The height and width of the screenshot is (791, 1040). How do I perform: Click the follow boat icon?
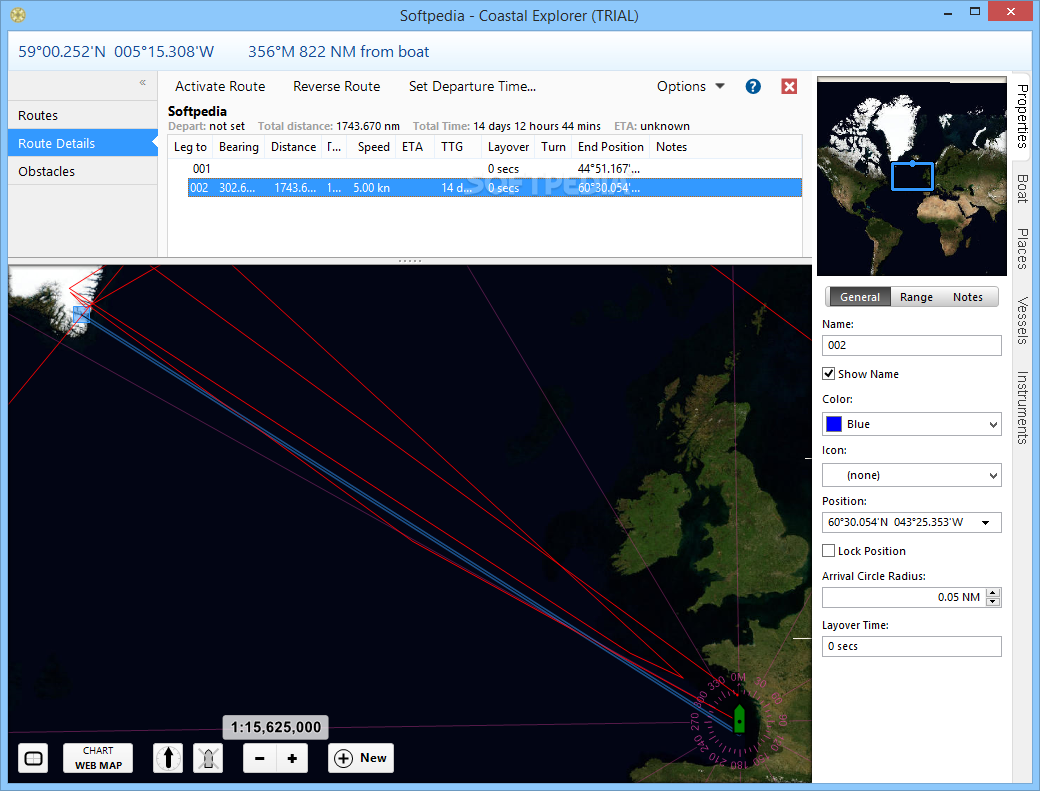coord(208,758)
